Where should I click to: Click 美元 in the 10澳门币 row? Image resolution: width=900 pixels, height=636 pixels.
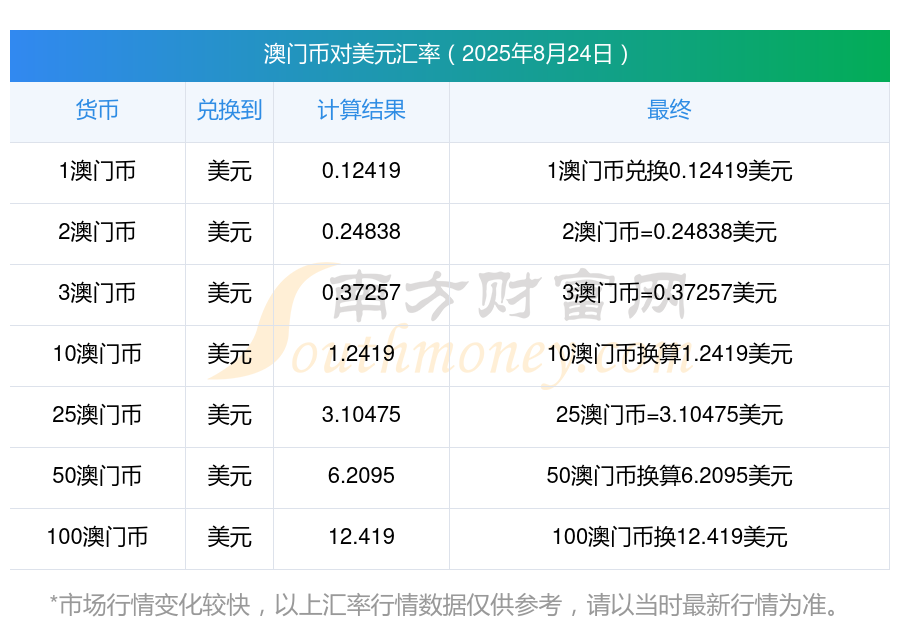coord(229,354)
